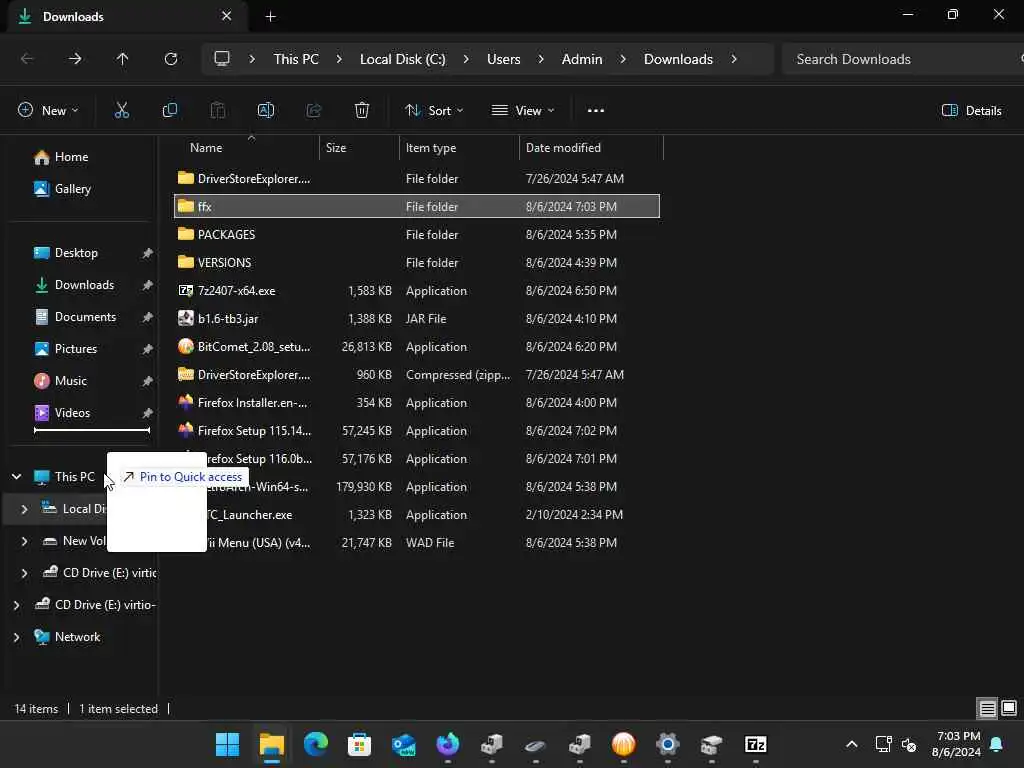Collapse the This PC tree node
This screenshot has width=1024, height=768.
point(16,477)
